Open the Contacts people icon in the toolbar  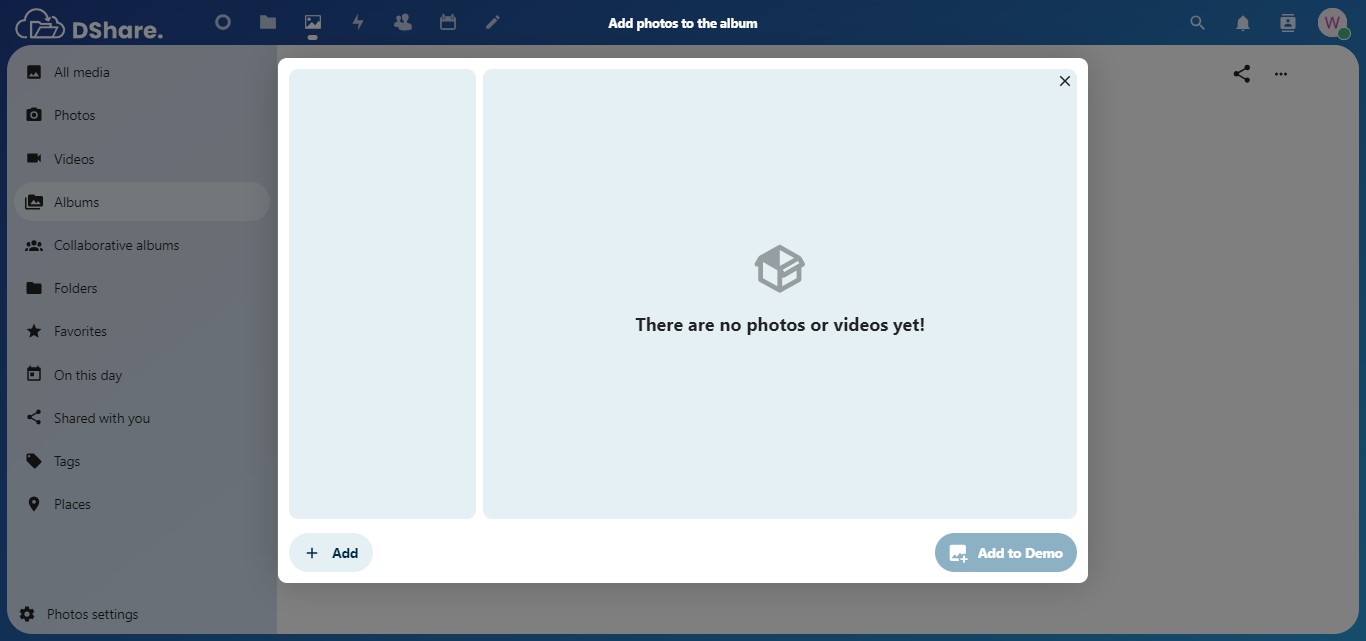coord(403,23)
